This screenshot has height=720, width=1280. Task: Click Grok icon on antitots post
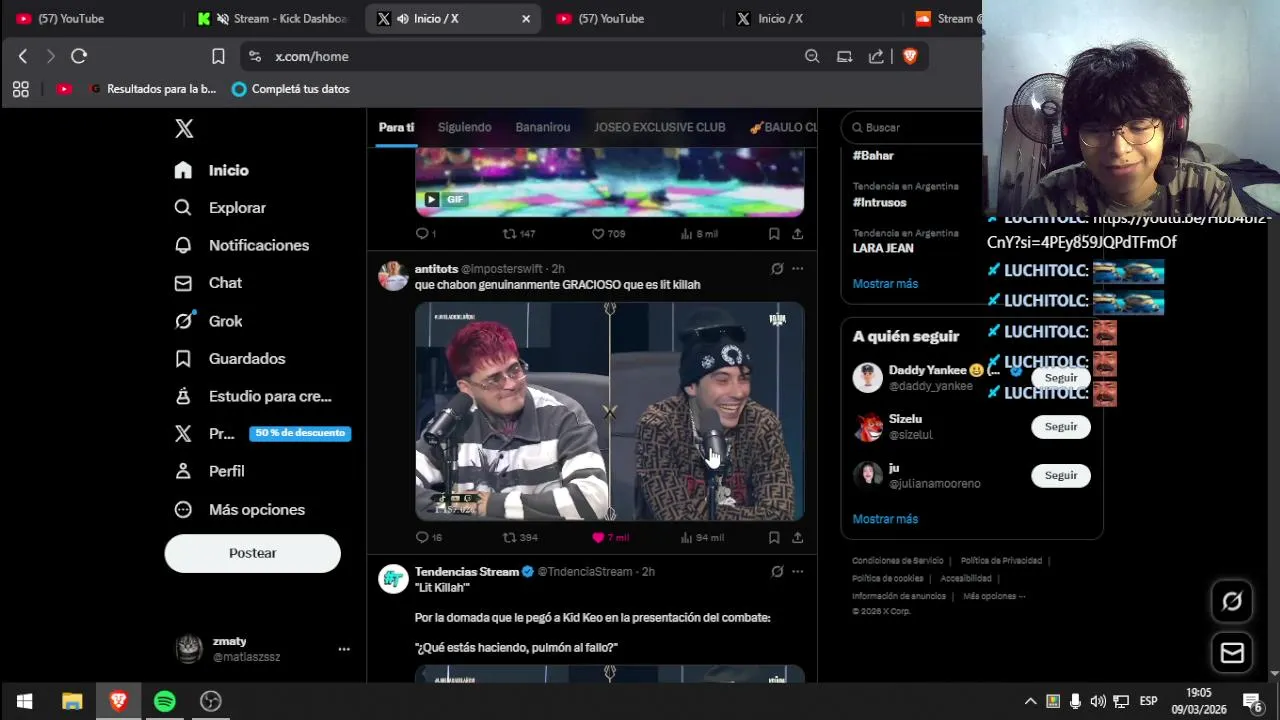(x=777, y=269)
